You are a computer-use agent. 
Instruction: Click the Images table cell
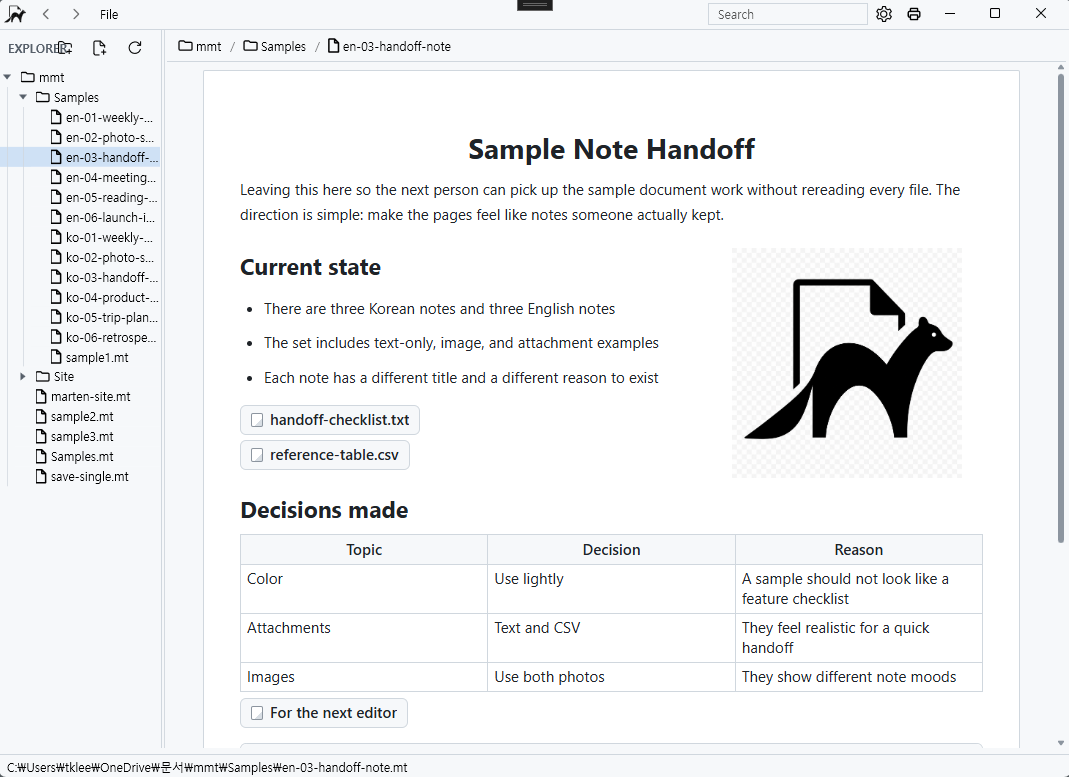pos(364,677)
